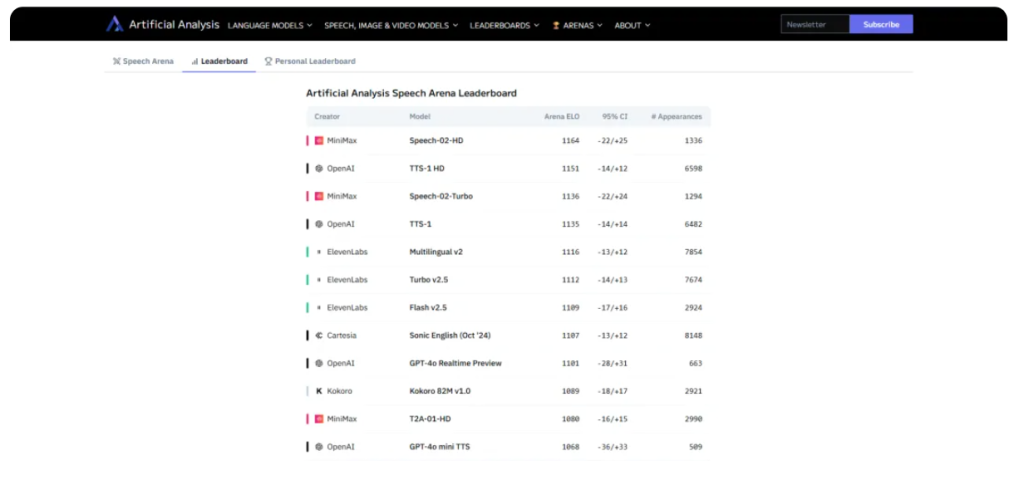Switch to the Speech Arena tab
The width and height of the screenshot is (1024, 485).
click(143, 61)
